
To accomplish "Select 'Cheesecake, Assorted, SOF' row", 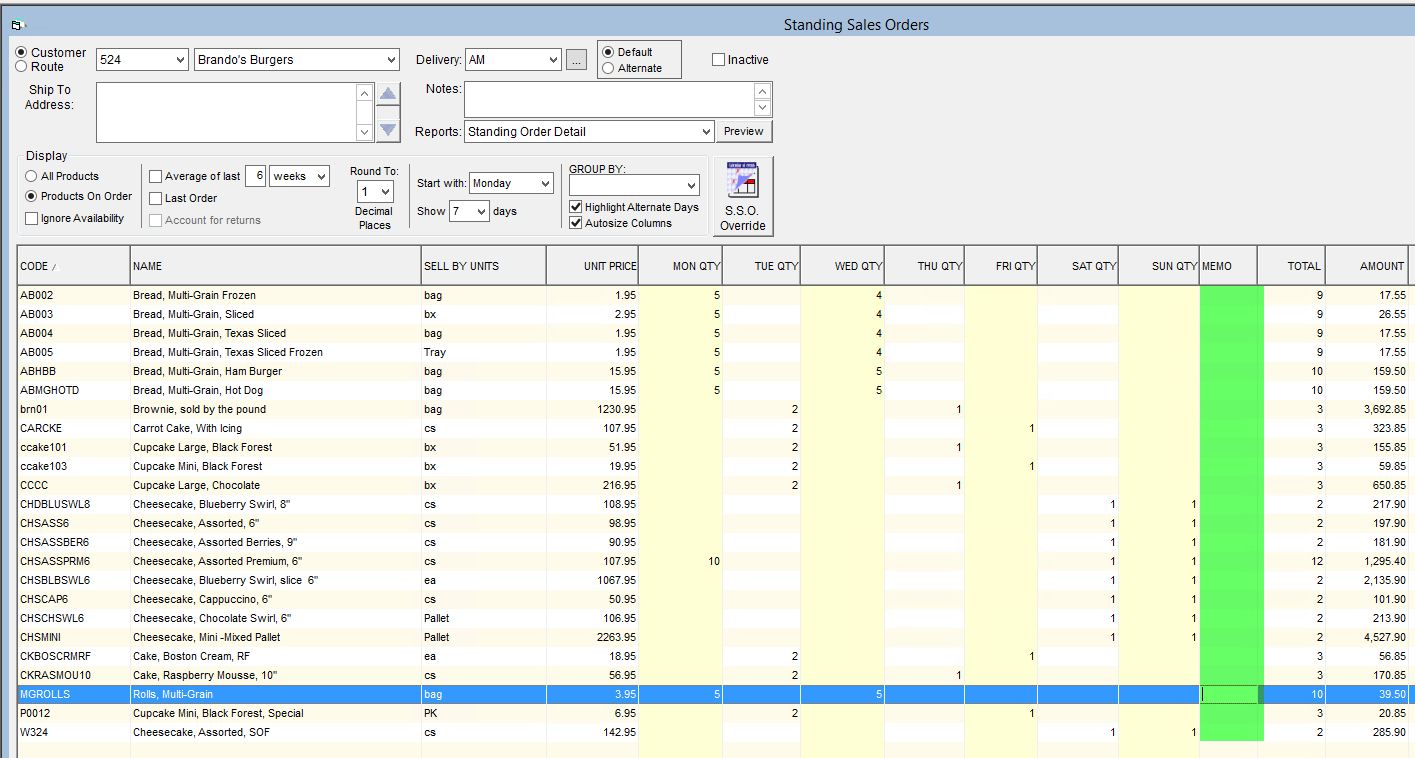I will tap(712, 732).
